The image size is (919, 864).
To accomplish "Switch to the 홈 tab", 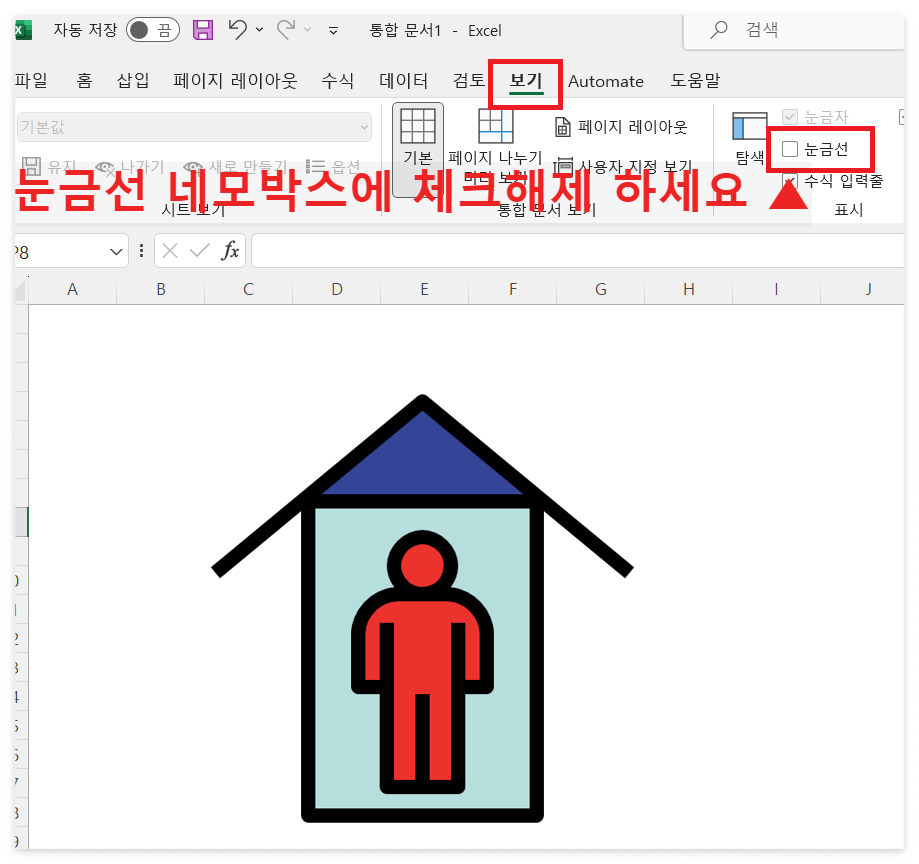I will click(x=84, y=80).
